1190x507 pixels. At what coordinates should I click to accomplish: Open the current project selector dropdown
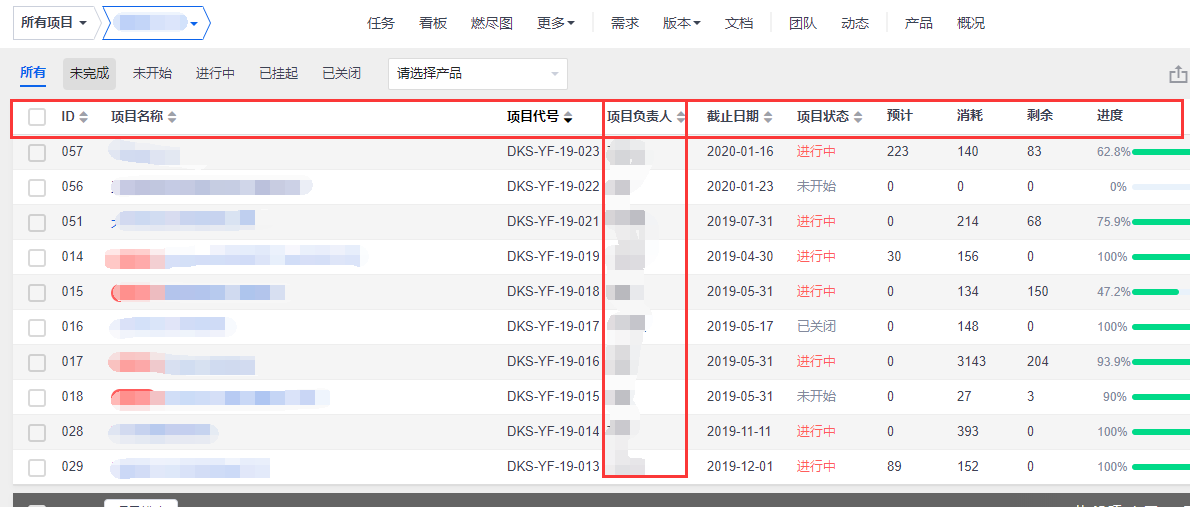pyautogui.click(x=156, y=24)
